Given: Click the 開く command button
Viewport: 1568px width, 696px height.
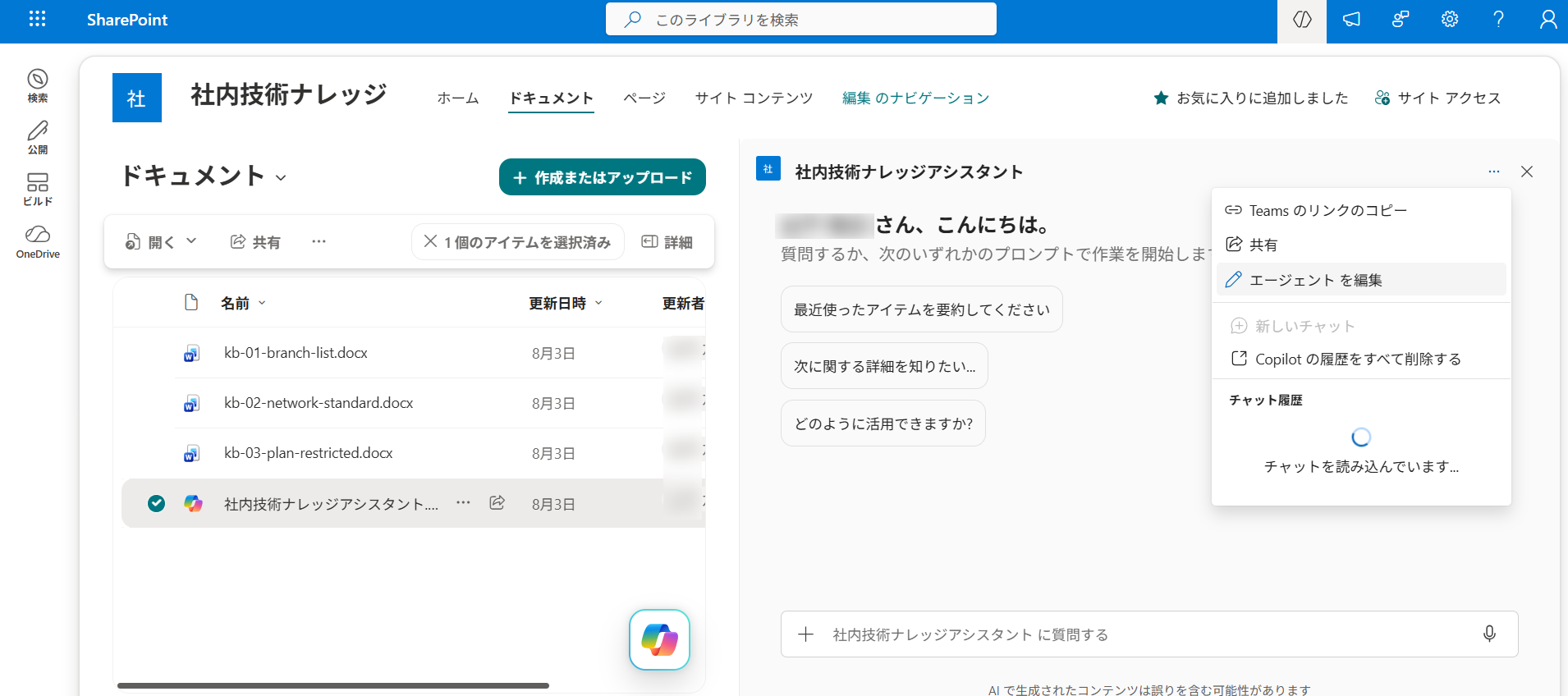Looking at the screenshot, I should pyautogui.click(x=149, y=242).
